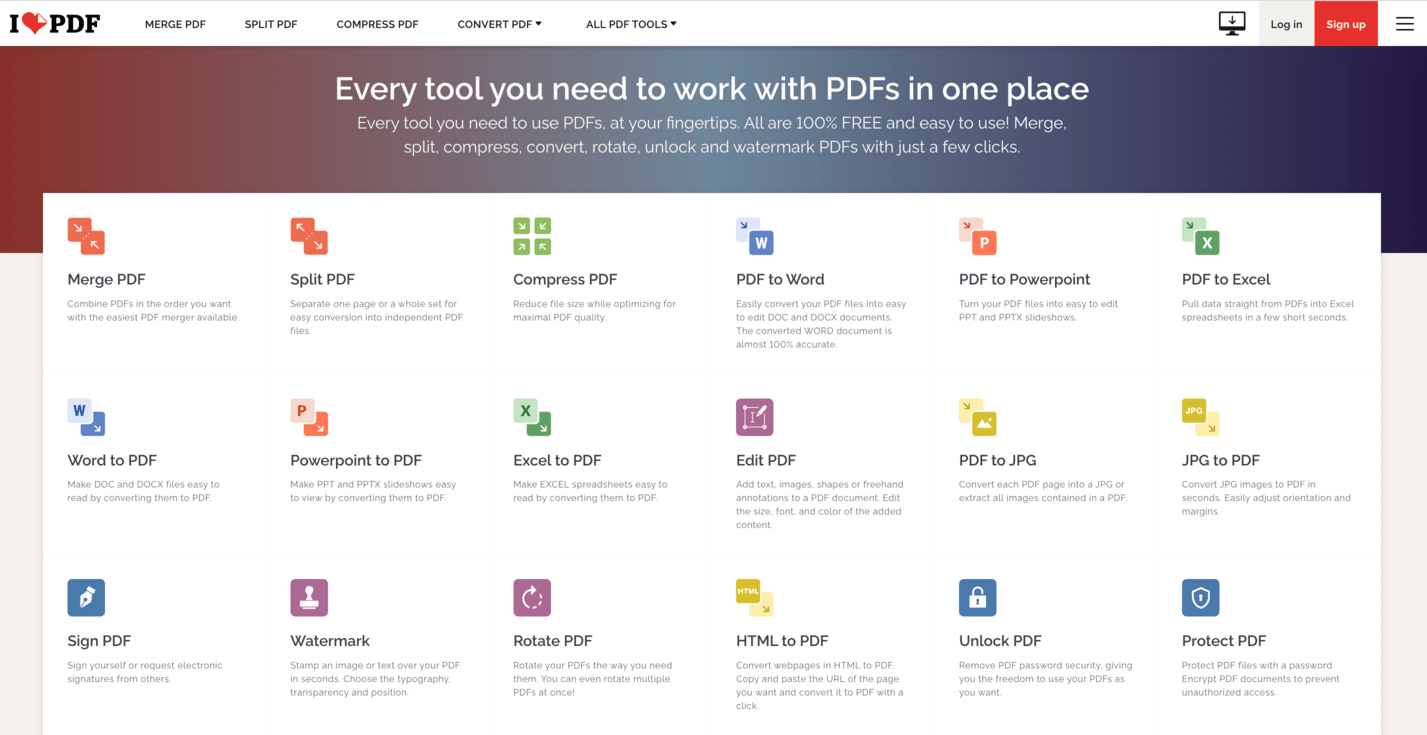Click the PDF to Excel icon
Screen dimensions: 1427x735
(1201, 236)
